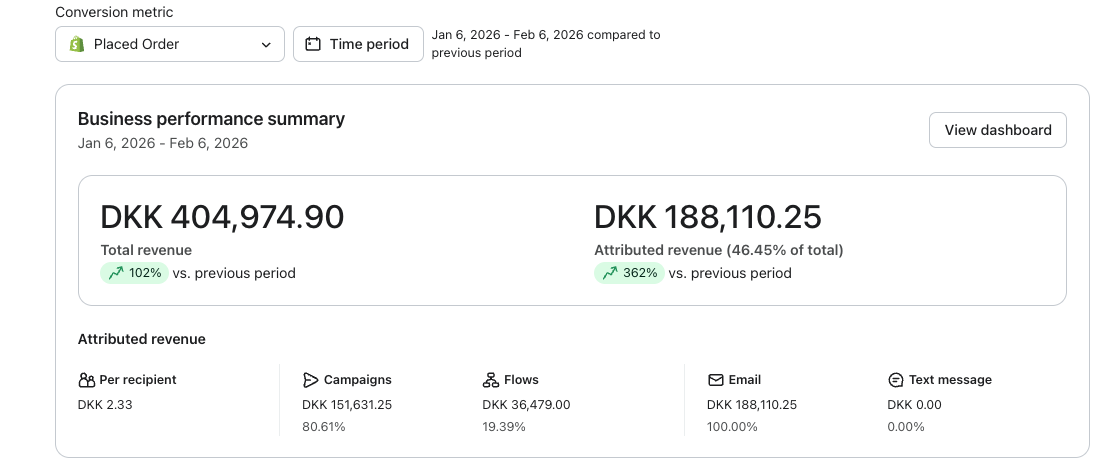Viewport: 1117px width, 469px height.
Task: Click the Jan 6, 2026 - Feb 6, 2026 summary subtitle
Action: pos(163,143)
